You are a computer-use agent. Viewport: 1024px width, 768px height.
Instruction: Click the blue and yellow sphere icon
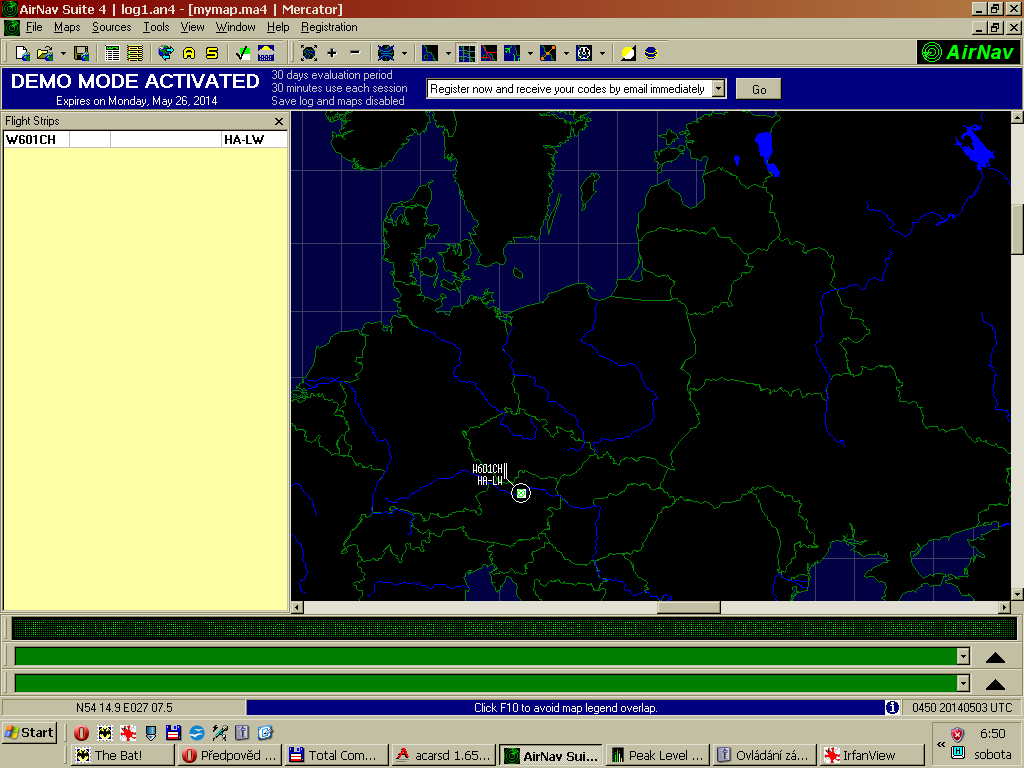point(651,53)
